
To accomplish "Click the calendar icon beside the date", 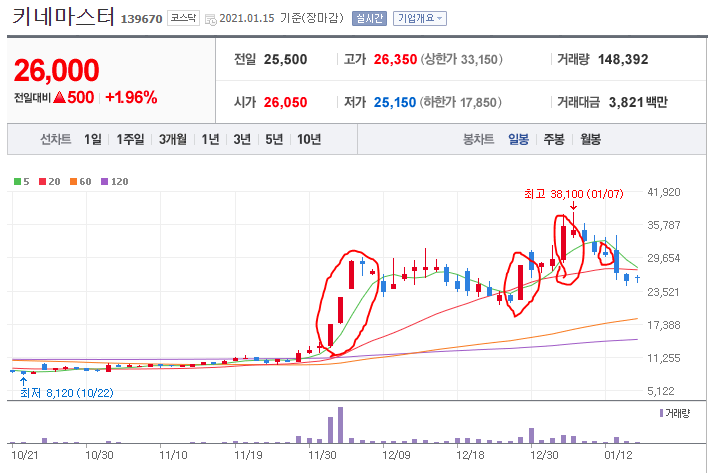I will pyautogui.click(x=210, y=19).
